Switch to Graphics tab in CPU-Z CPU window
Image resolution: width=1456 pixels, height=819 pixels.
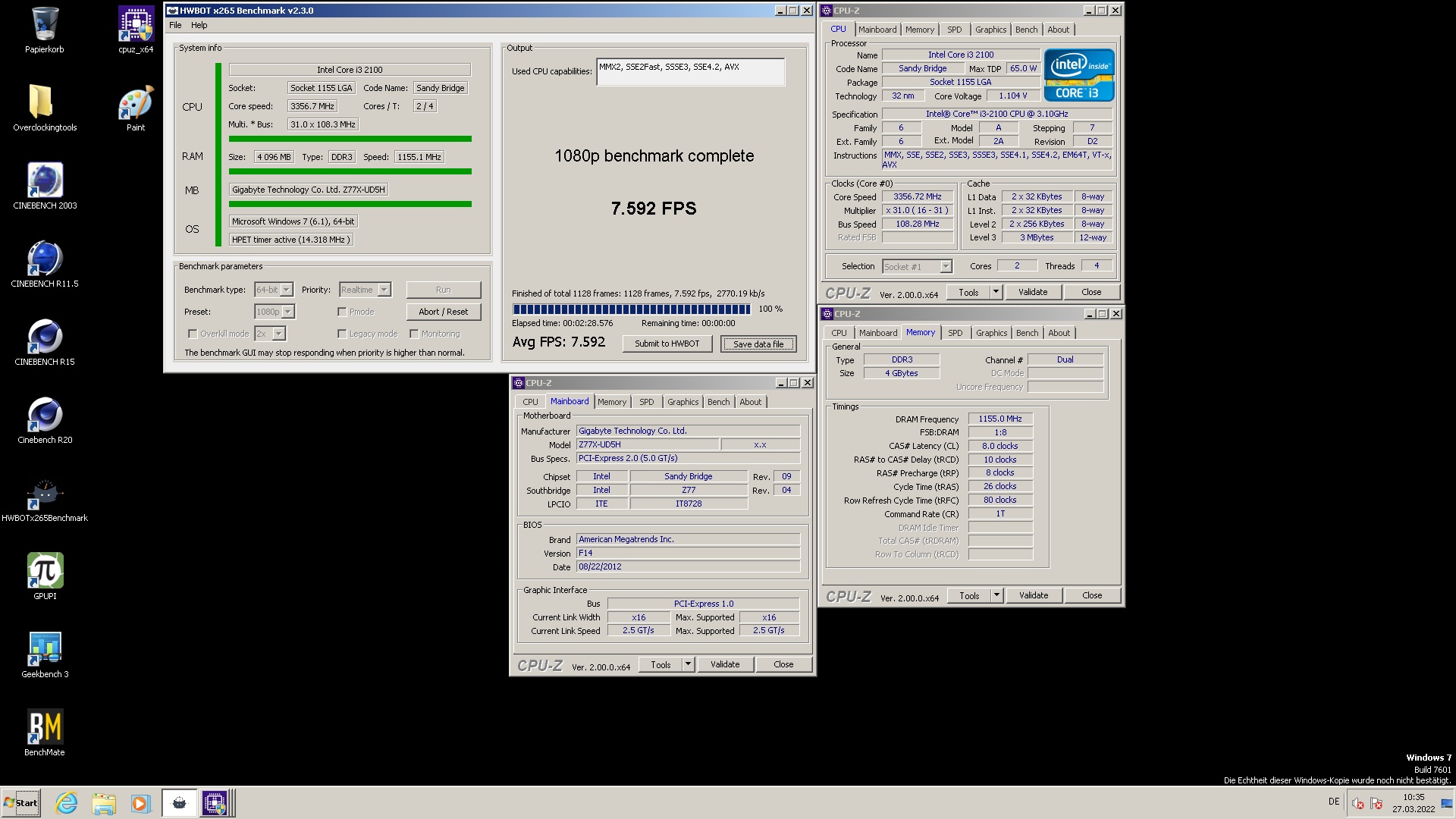pos(990,30)
